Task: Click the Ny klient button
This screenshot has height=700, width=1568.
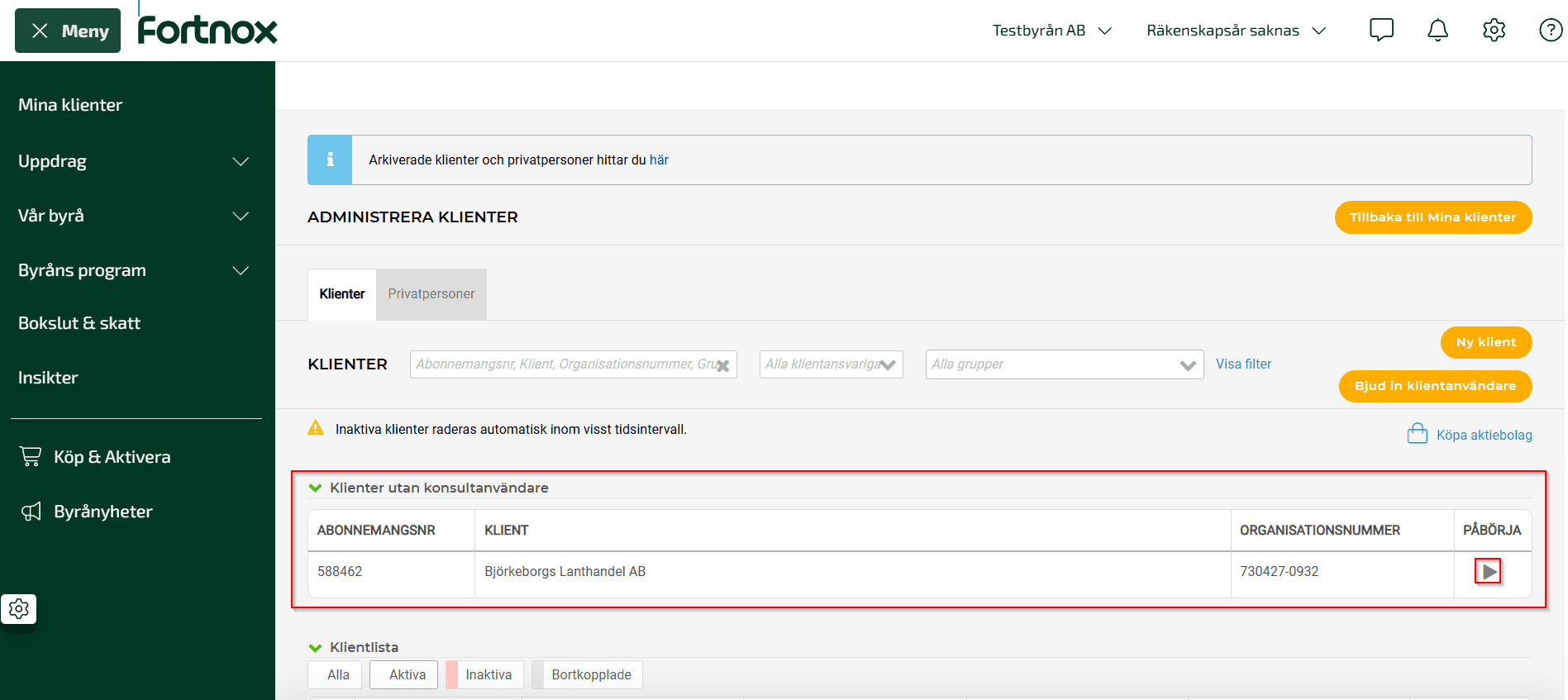Action: [1485, 342]
